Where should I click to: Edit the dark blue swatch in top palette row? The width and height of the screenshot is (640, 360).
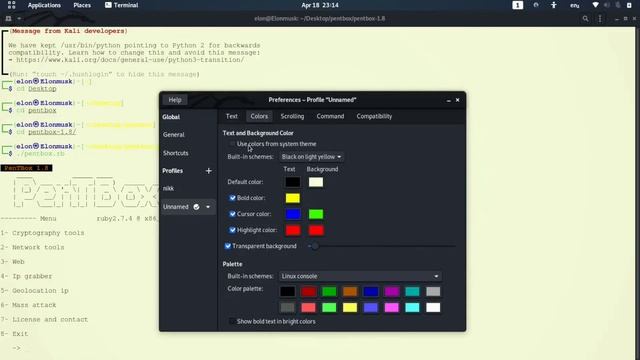point(371,291)
